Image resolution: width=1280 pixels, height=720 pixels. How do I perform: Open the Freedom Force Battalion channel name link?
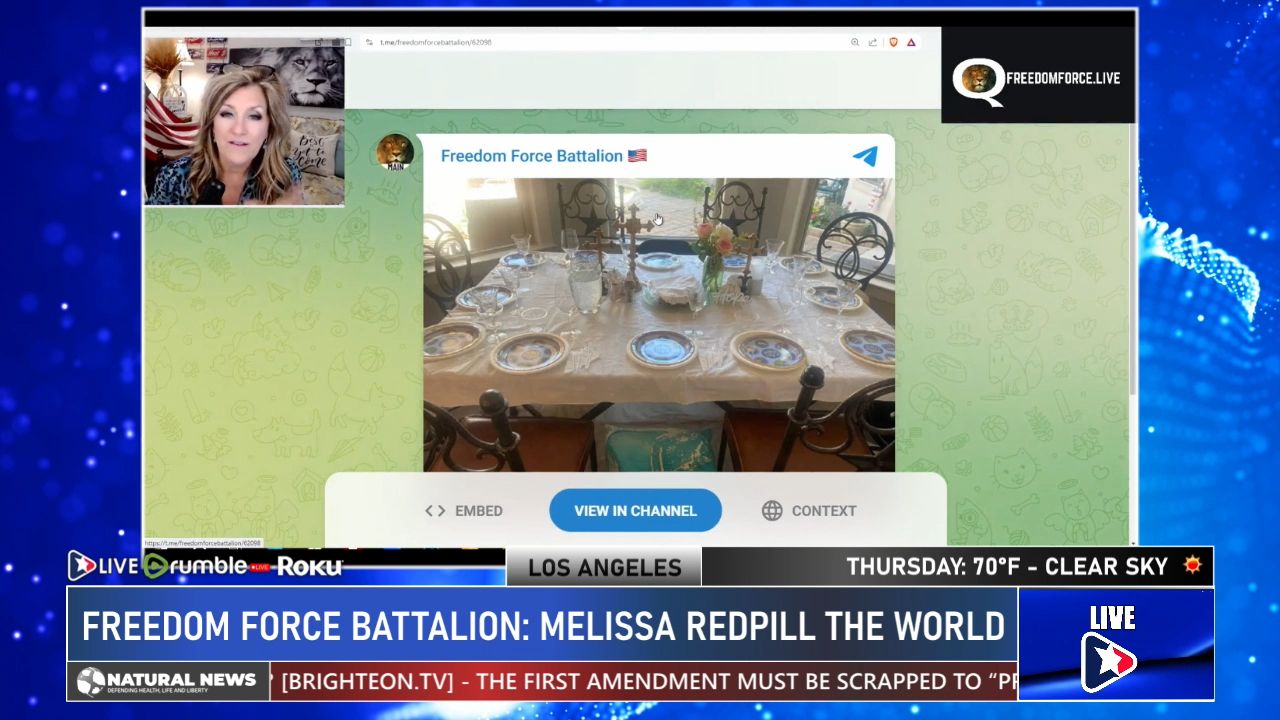[532, 156]
